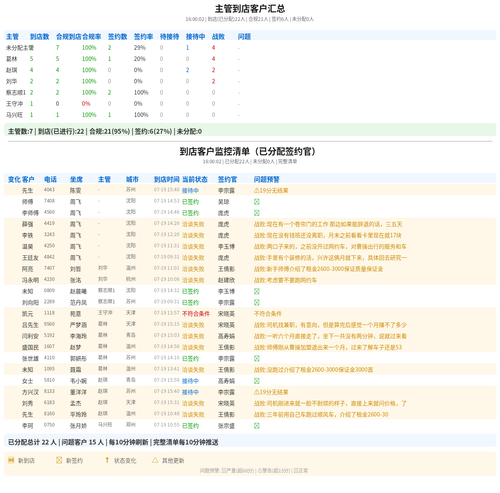Click 洽谈失败 status in 薛强 row
Screen dimensions: 500x493
(193, 224)
